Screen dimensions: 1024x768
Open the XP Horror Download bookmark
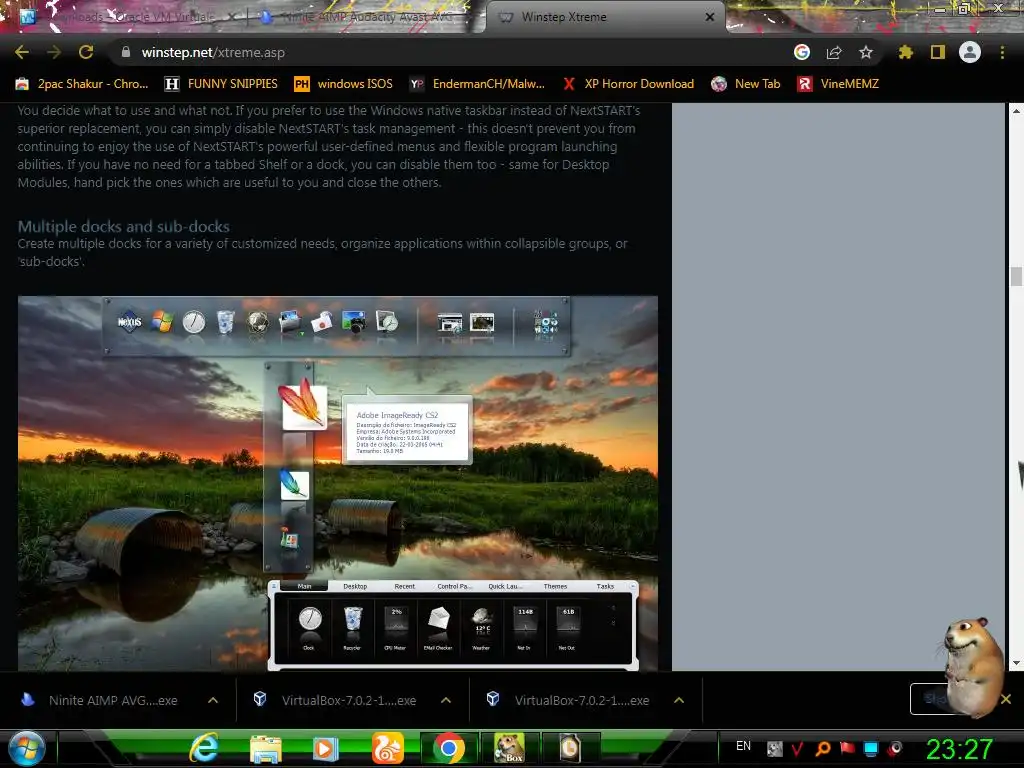[x=628, y=84]
